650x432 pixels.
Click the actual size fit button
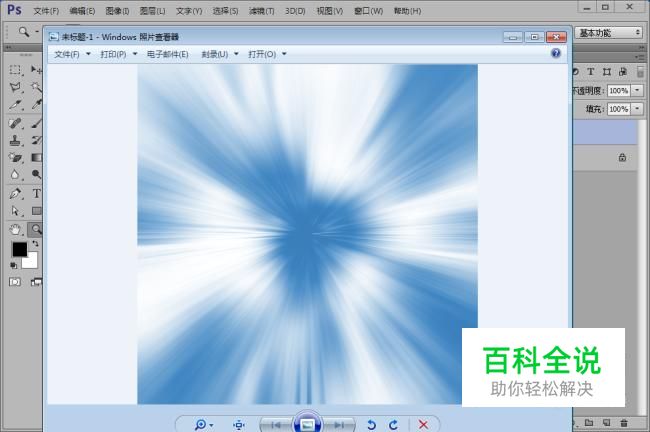[239, 425]
